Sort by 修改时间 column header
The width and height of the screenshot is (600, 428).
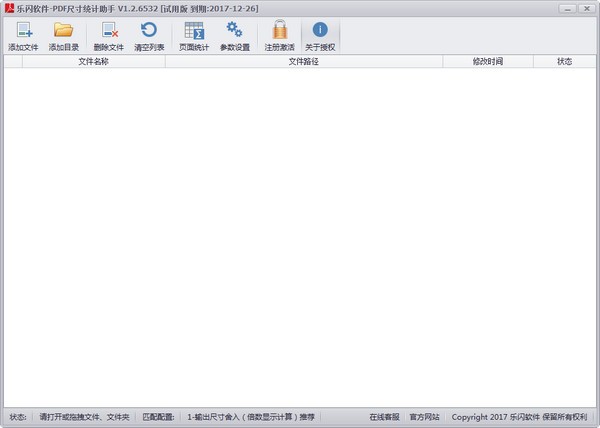tap(487, 61)
